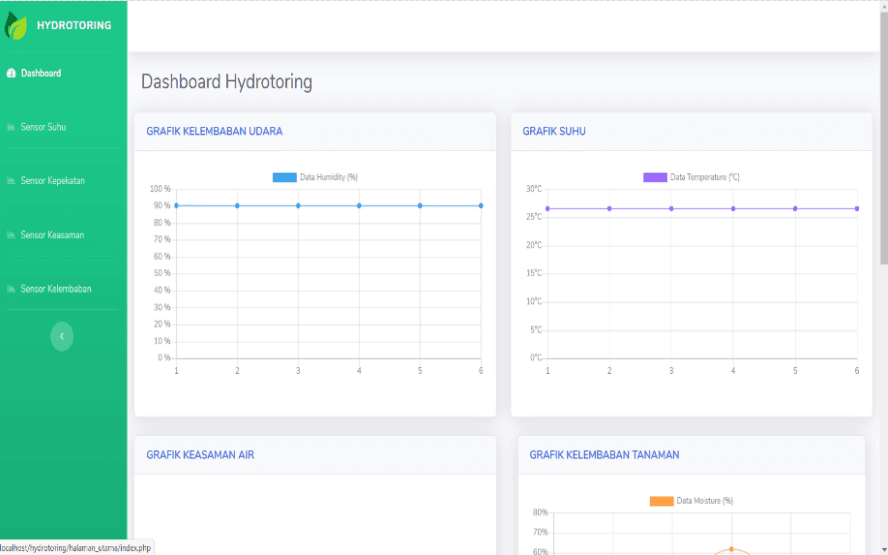The width and height of the screenshot is (888, 555).
Task: Open the HYDROTORING brand link
Action: pyautogui.click(x=74, y=25)
